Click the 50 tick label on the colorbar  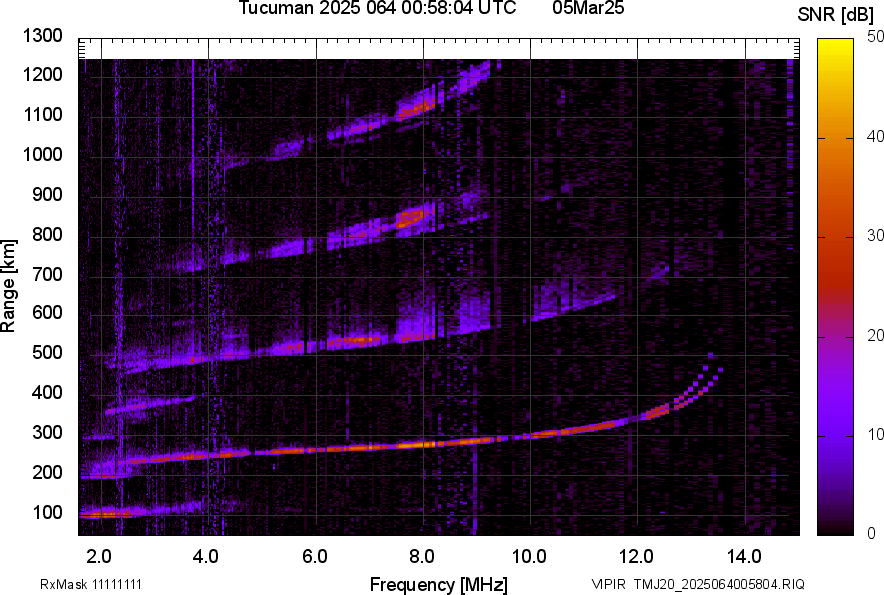click(875, 37)
